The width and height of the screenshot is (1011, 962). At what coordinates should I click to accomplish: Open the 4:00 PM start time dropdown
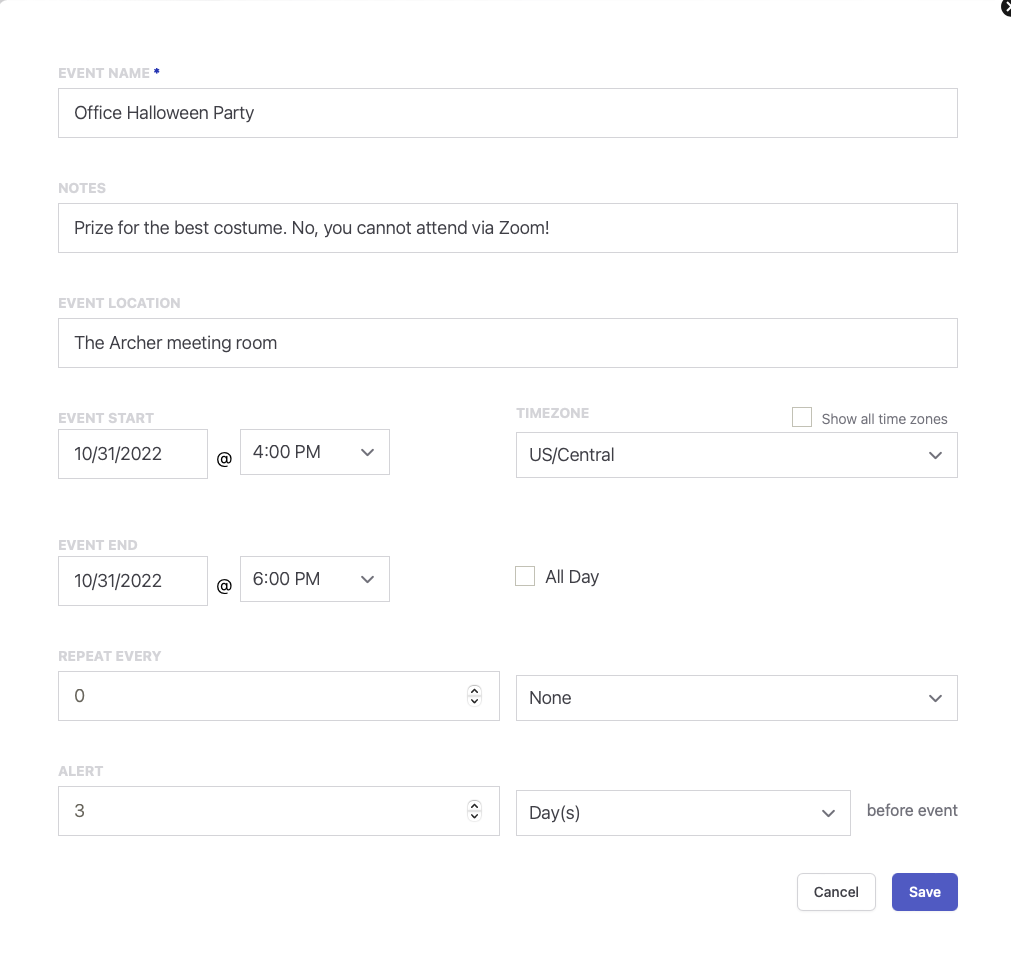point(314,452)
